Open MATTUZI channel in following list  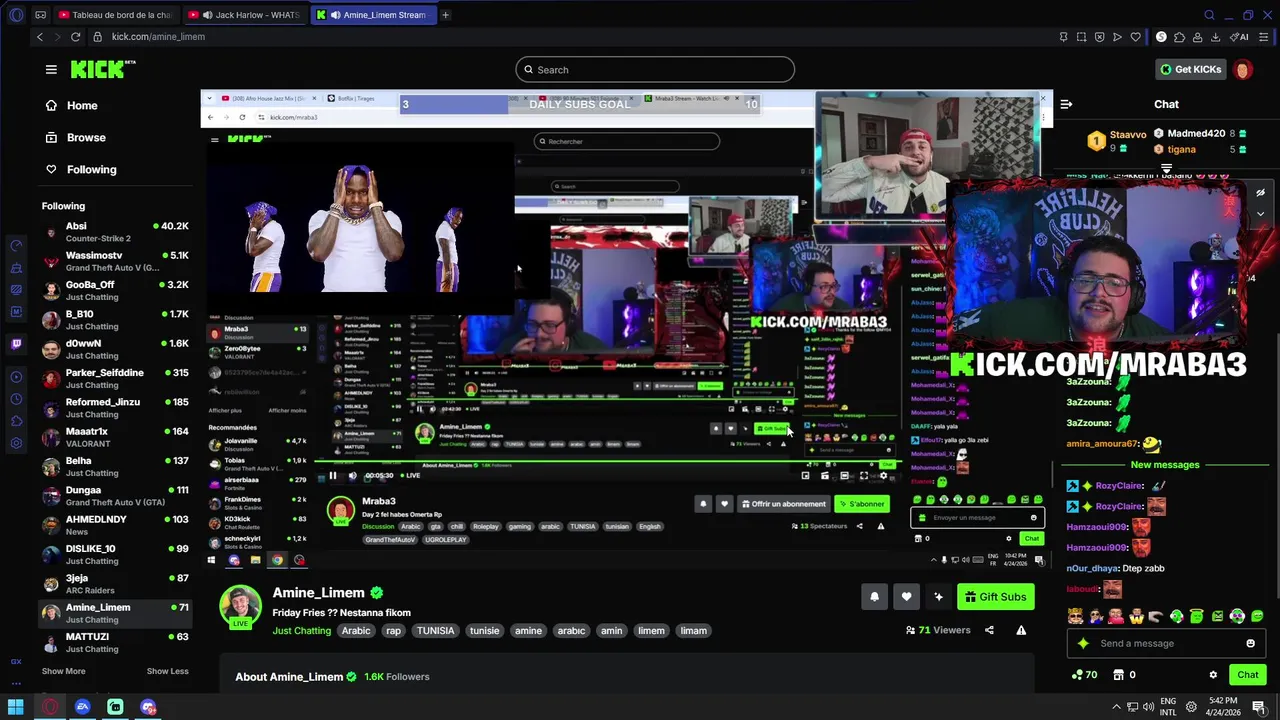coord(115,642)
